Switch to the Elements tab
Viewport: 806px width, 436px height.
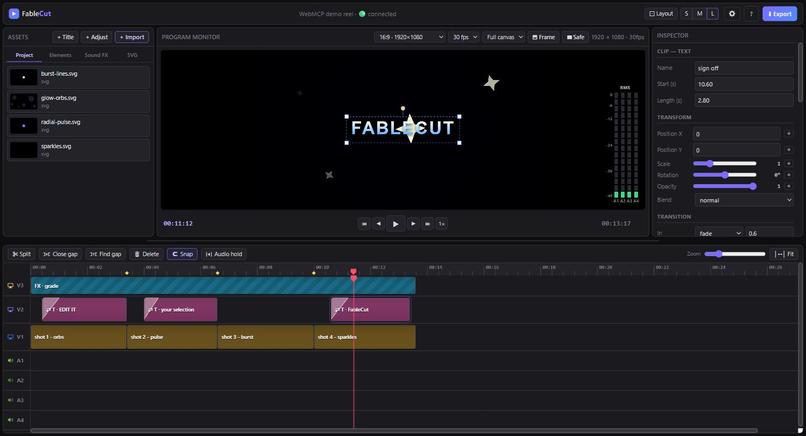pos(60,55)
